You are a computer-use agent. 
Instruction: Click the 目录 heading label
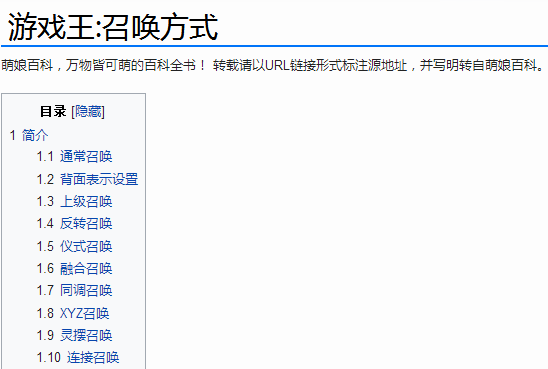[53, 112]
